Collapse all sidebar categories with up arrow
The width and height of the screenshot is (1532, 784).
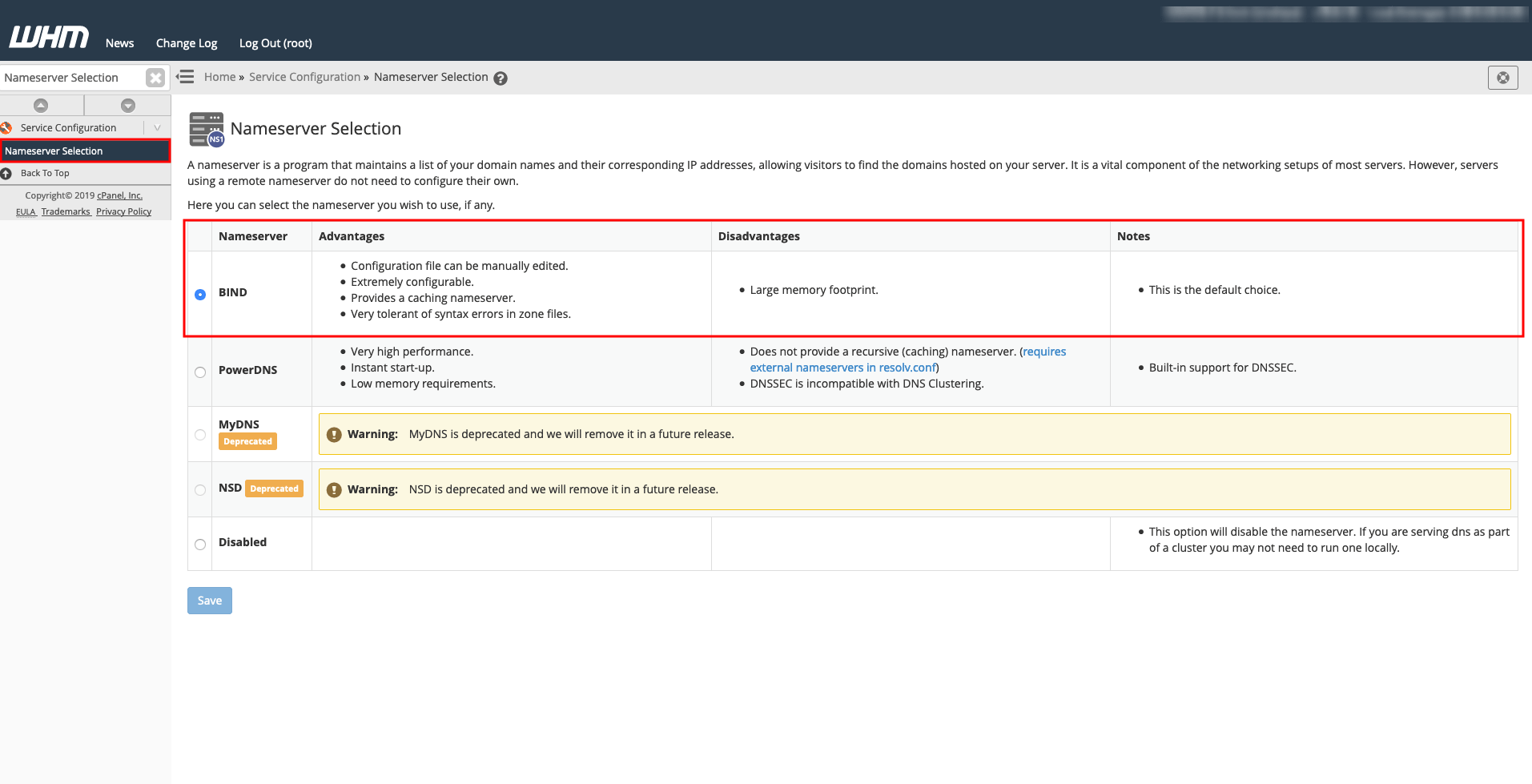pos(41,106)
